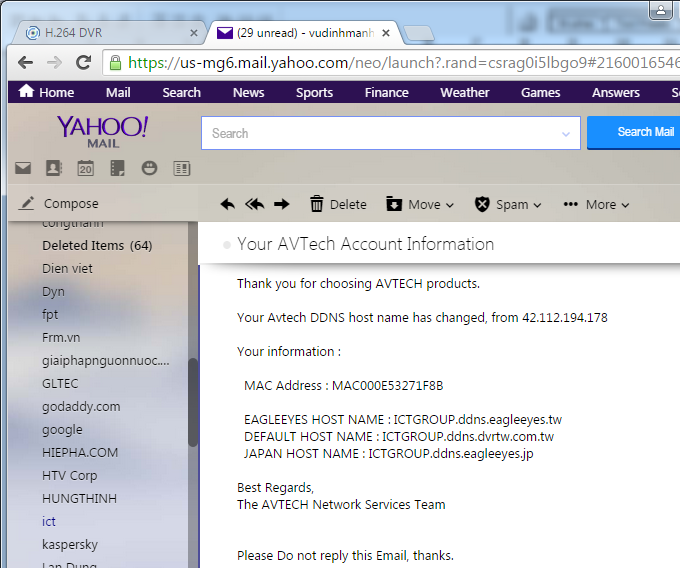Viewport: 680px width, 568px height.
Task: Open Mail in top navigation
Action: click(118, 92)
